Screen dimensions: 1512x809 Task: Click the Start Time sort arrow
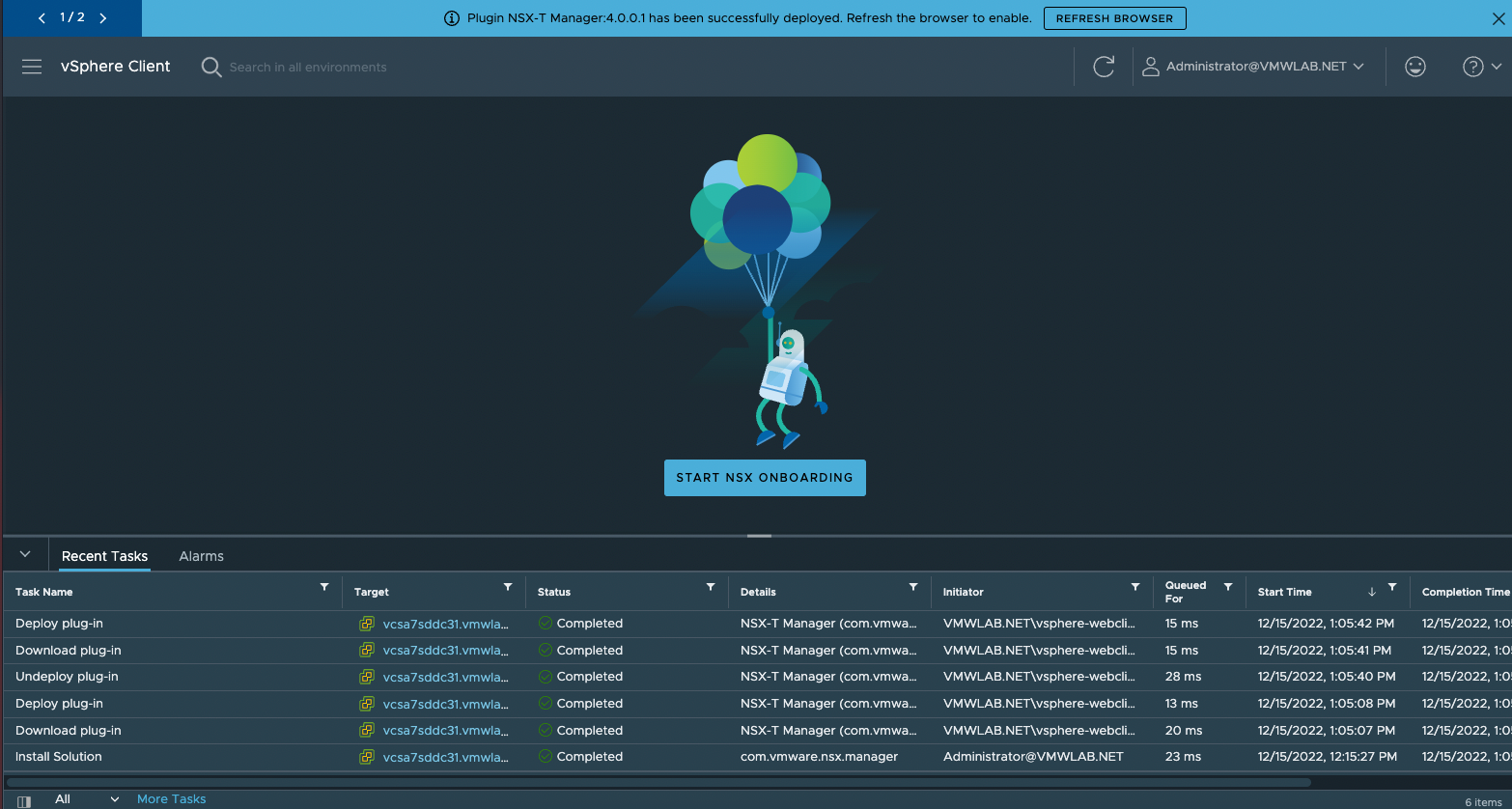pos(1372,592)
